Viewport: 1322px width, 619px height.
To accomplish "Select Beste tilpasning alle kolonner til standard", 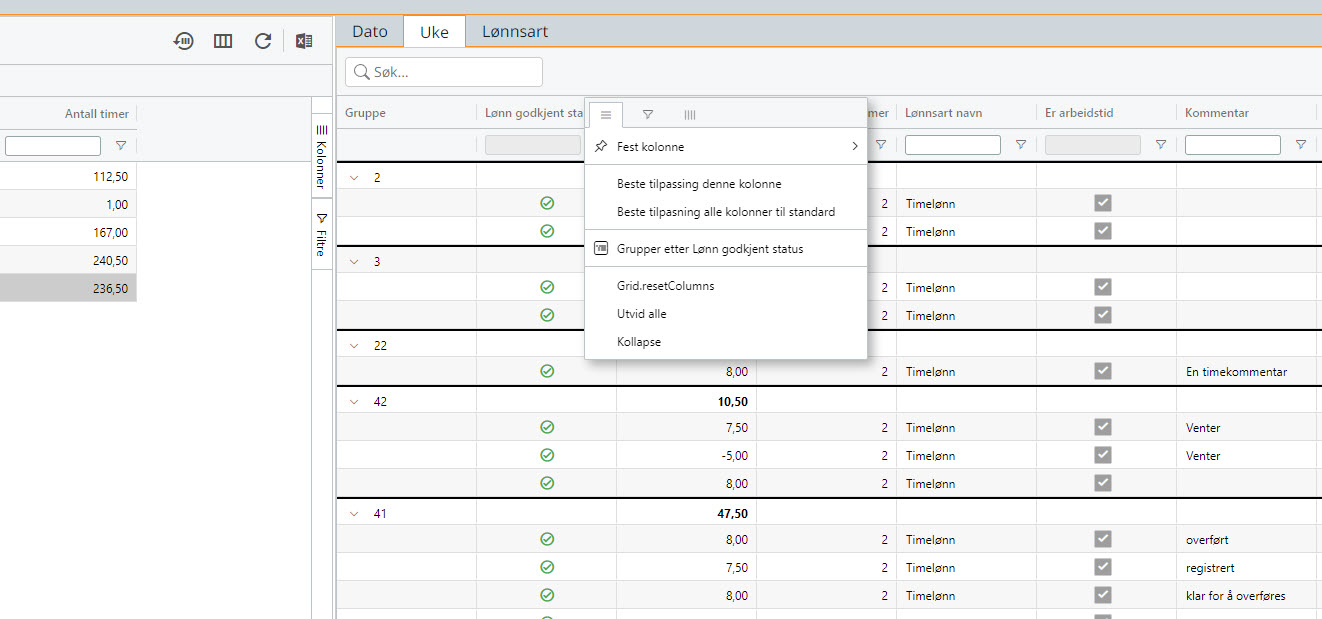I will point(726,212).
